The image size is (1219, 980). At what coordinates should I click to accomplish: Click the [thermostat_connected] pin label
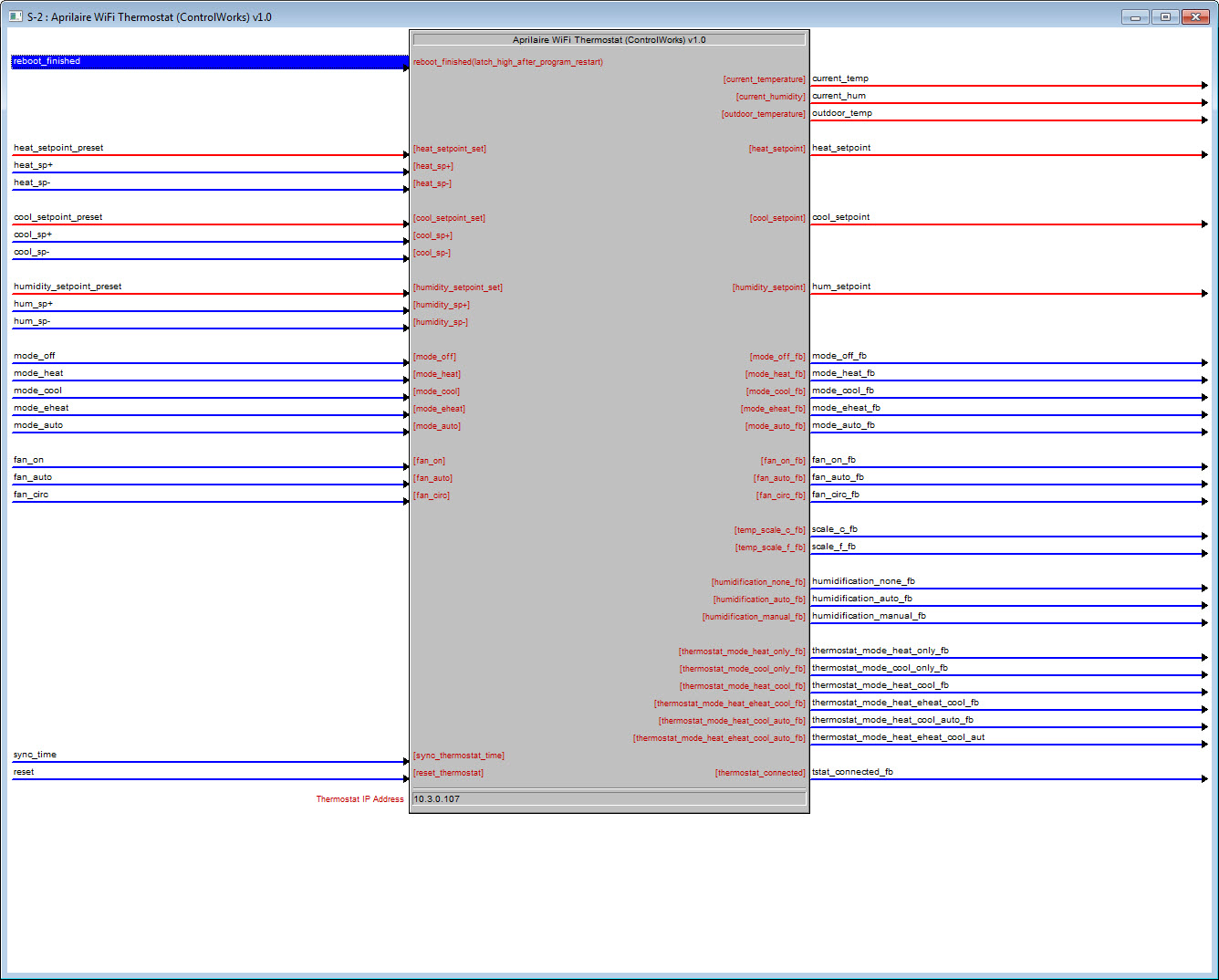(761, 773)
